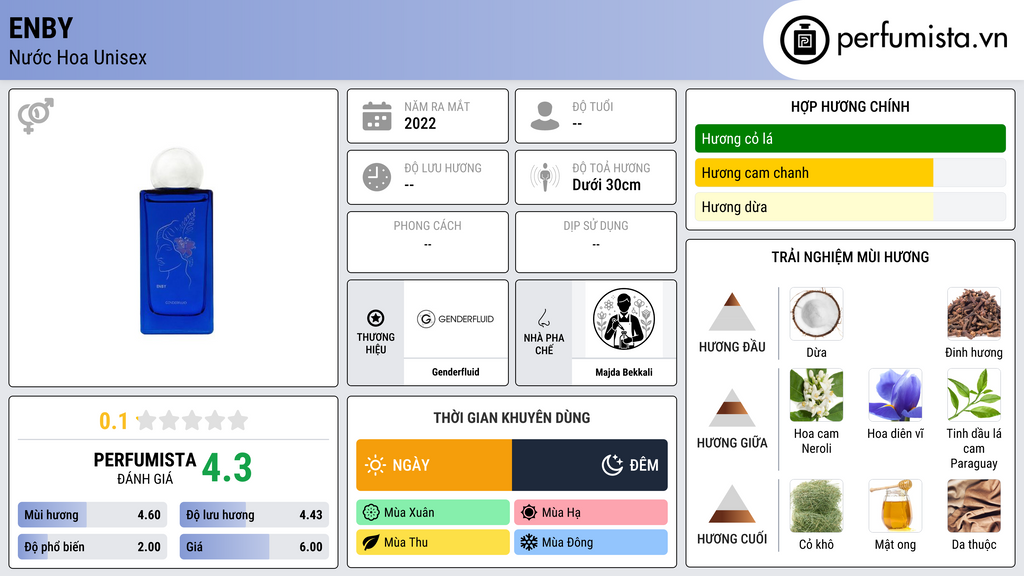Click the Hương dừa accord bar
The width and height of the screenshot is (1024, 576).
click(x=850, y=207)
